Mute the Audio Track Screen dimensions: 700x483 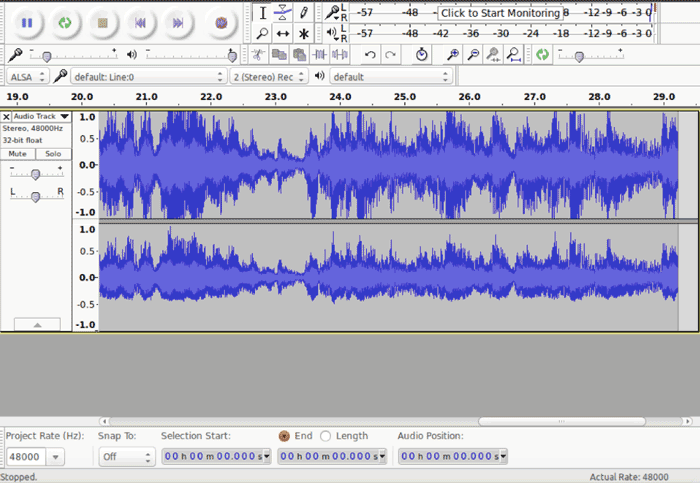pyautogui.click(x=17, y=154)
